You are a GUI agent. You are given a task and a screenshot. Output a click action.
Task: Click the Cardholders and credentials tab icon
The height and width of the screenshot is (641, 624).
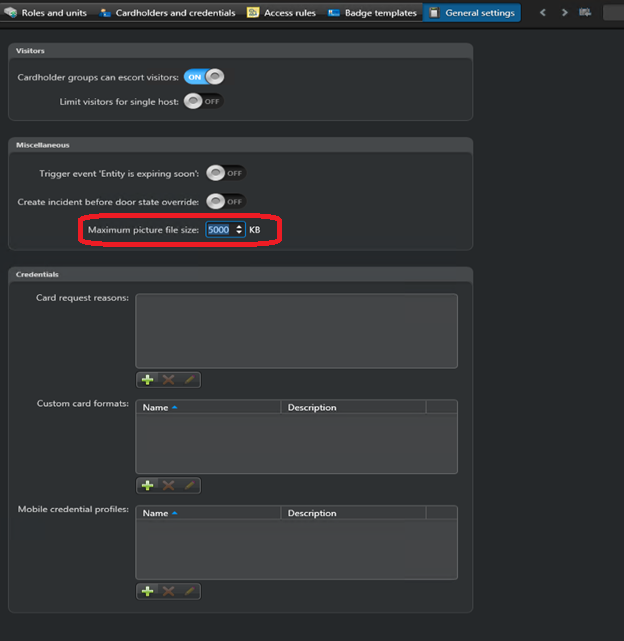[x=105, y=13]
